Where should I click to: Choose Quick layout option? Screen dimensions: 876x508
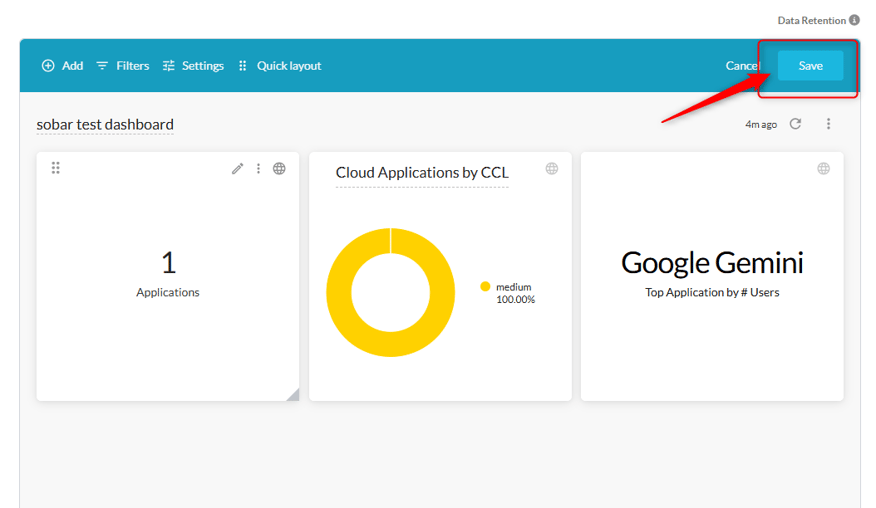tap(280, 66)
